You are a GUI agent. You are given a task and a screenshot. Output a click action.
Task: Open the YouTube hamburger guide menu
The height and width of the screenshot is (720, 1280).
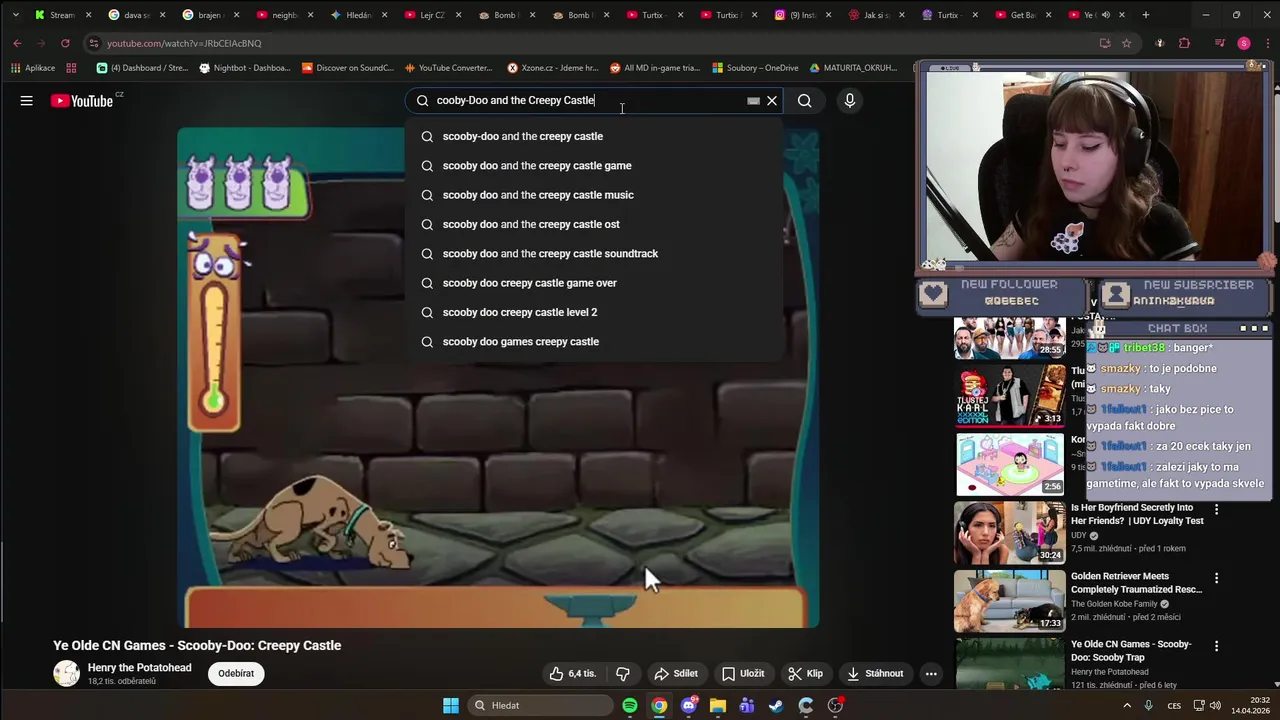[x=27, y=100]
